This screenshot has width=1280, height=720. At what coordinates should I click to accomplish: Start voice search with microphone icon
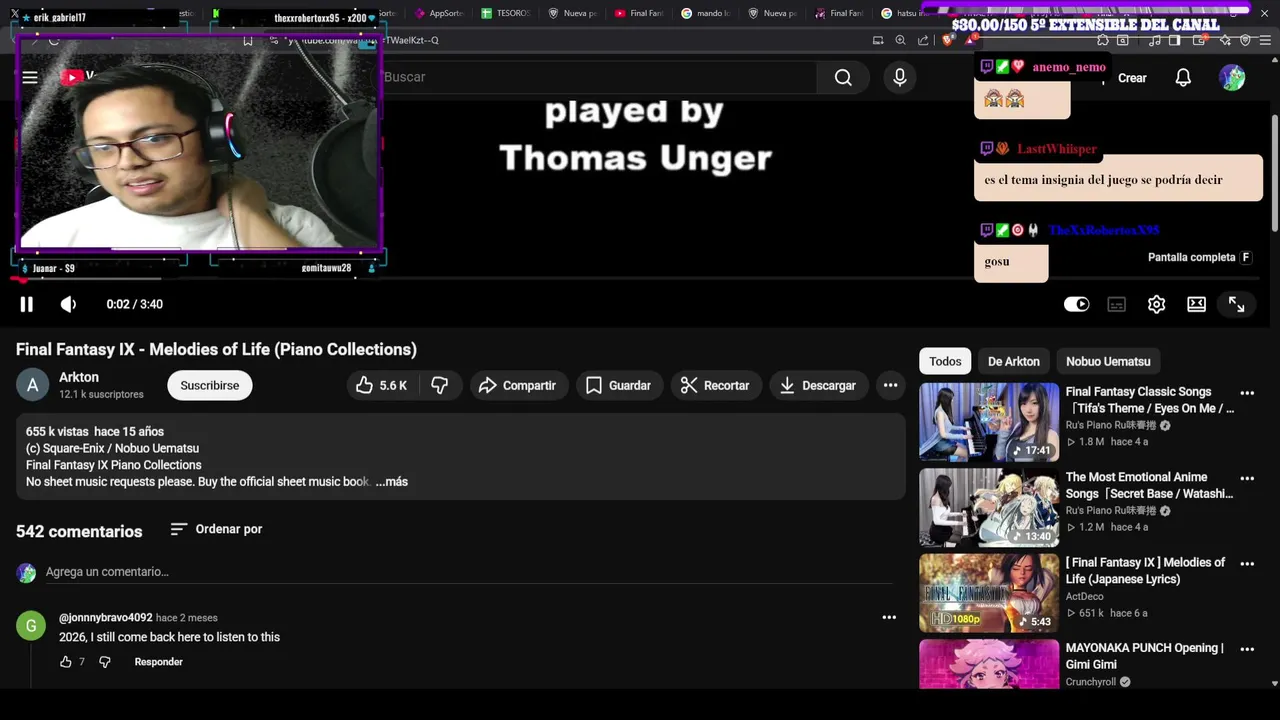[x=900, y=77]
